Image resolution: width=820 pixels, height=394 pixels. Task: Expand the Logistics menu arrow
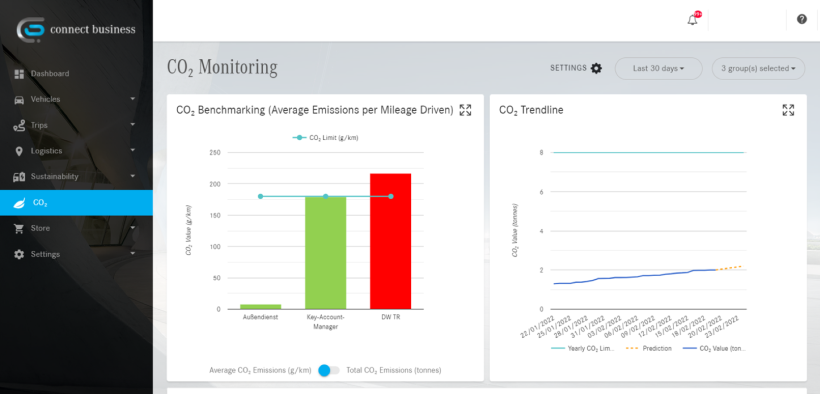132,150
